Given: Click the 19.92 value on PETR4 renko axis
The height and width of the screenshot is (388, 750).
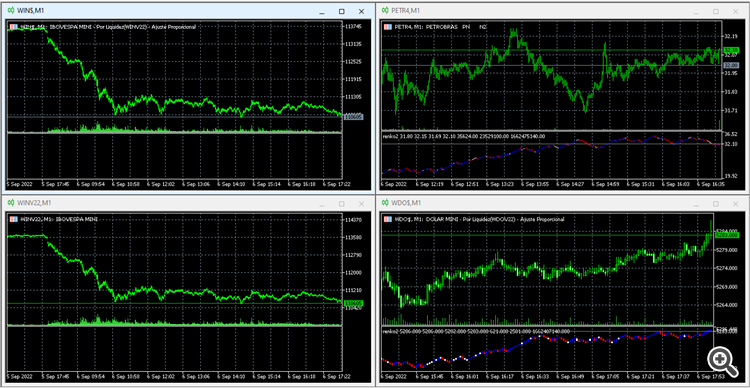Looking at the screenshot, I should (730, 176).
